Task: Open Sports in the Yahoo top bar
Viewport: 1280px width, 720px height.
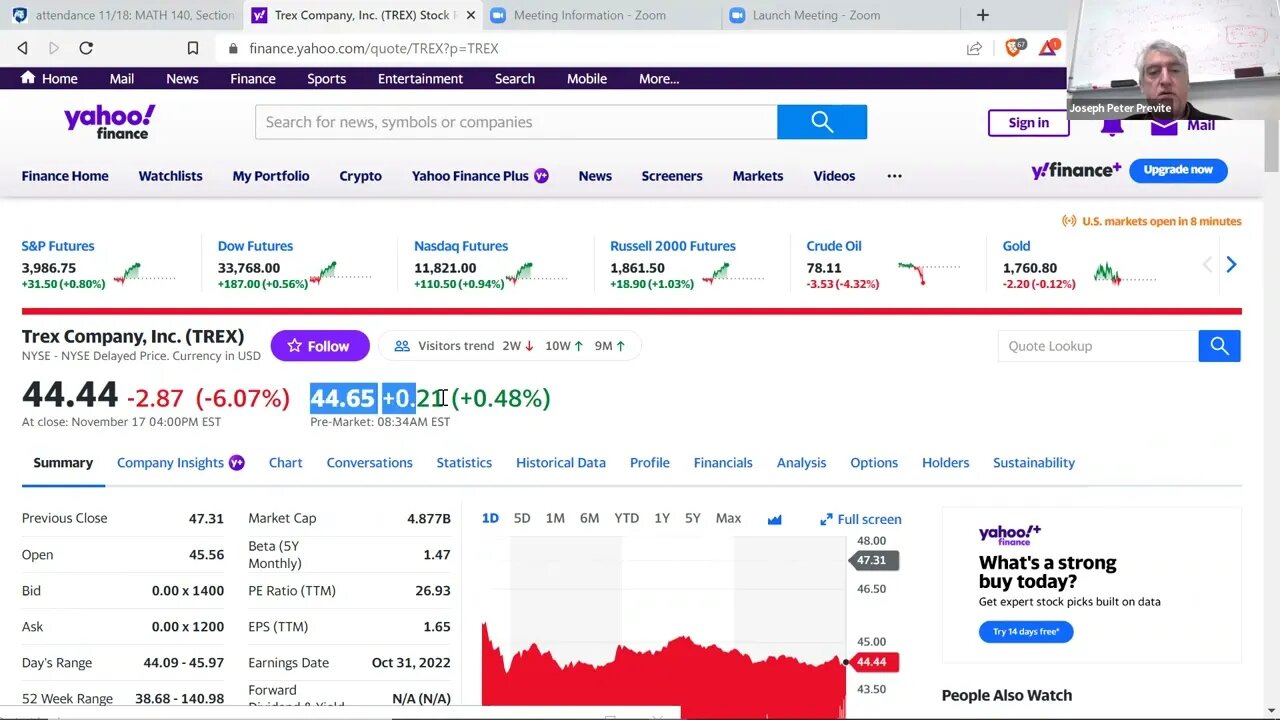Action: 327,79
